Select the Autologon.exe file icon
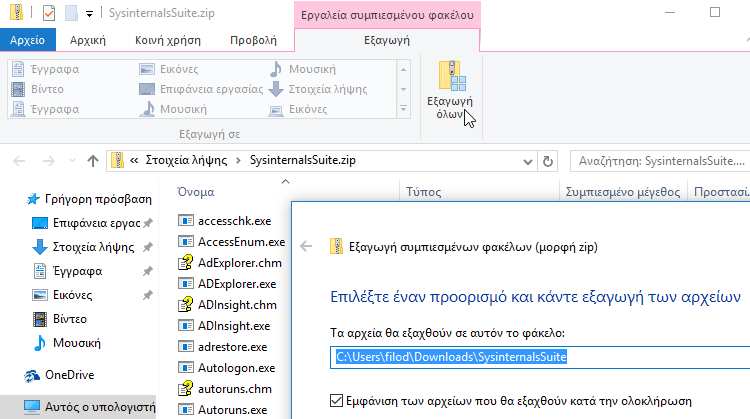 (186, 368)
